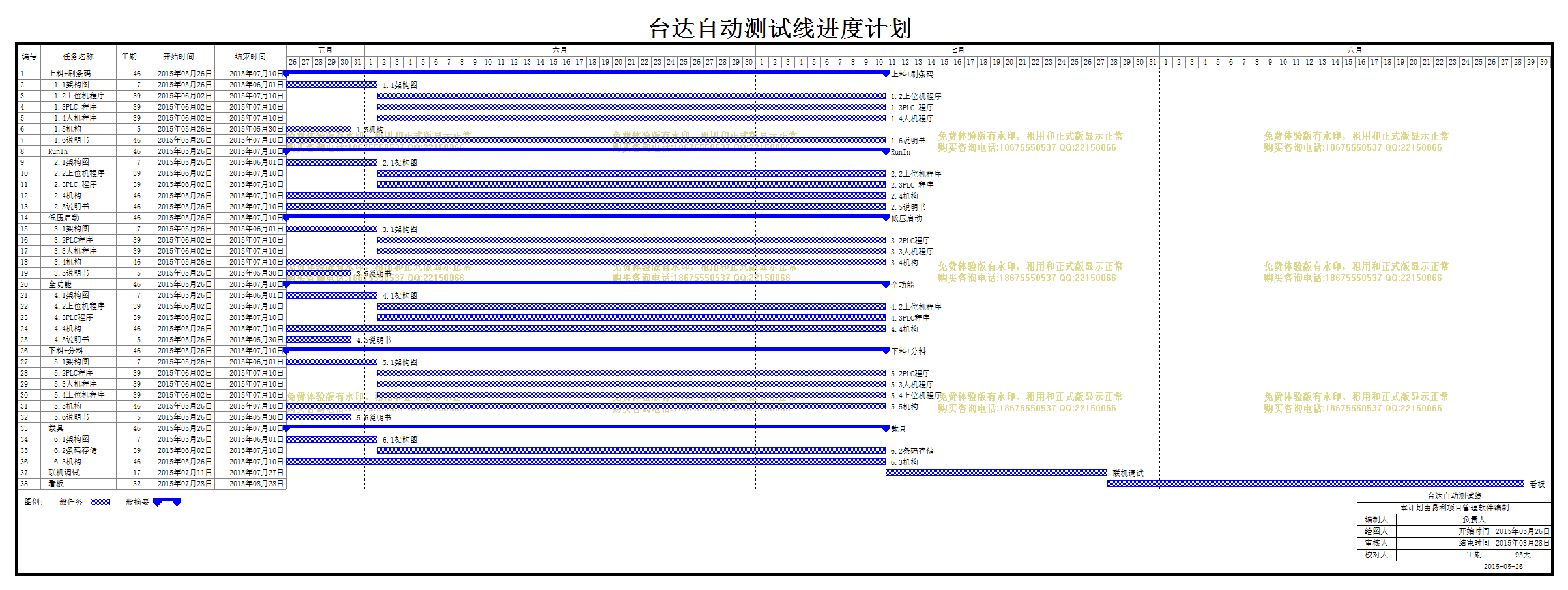Click the 图例 legend label

tap(34, 502)
